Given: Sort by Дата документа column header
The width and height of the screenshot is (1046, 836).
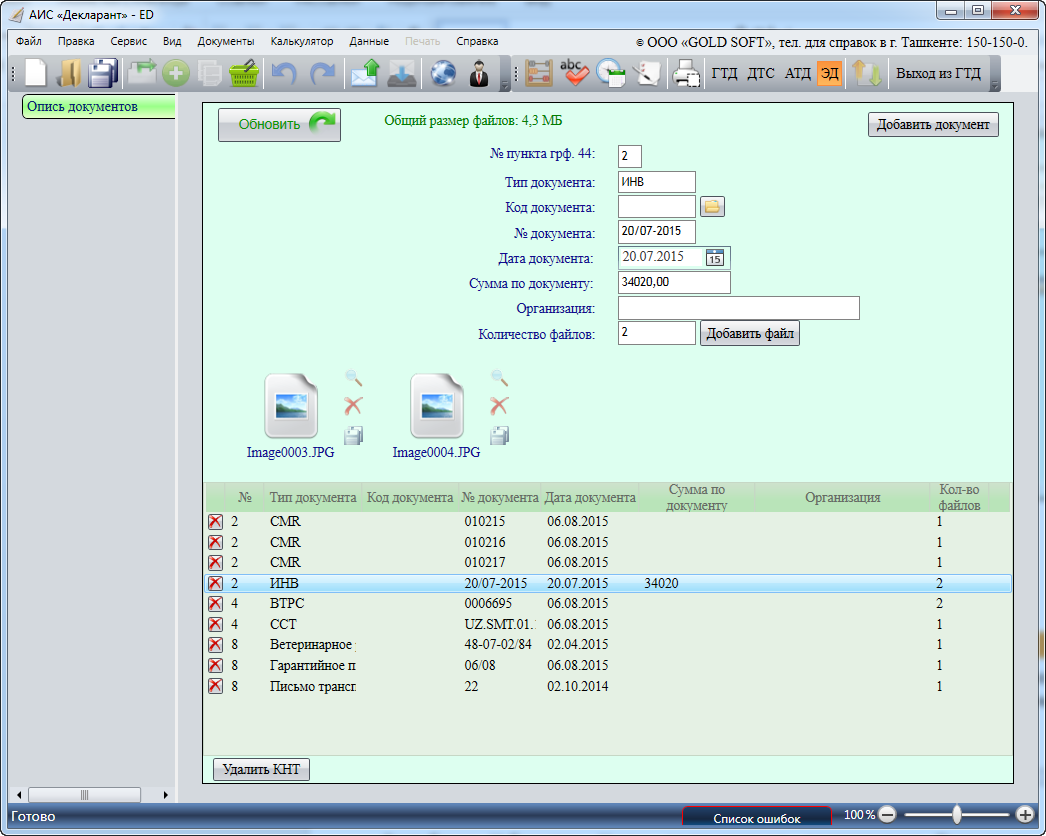Looking at the screenshot, I should [590, 498].
